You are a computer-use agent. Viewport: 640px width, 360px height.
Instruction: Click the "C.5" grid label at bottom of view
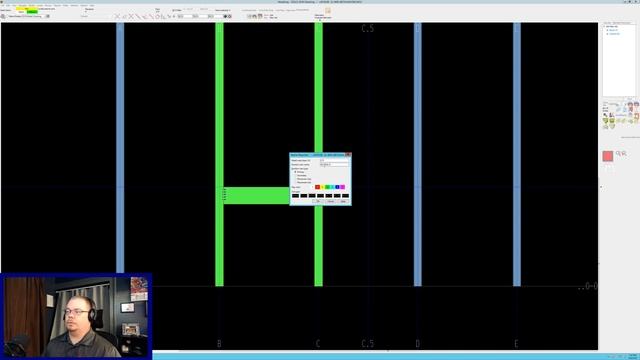[x=368, y=344]
